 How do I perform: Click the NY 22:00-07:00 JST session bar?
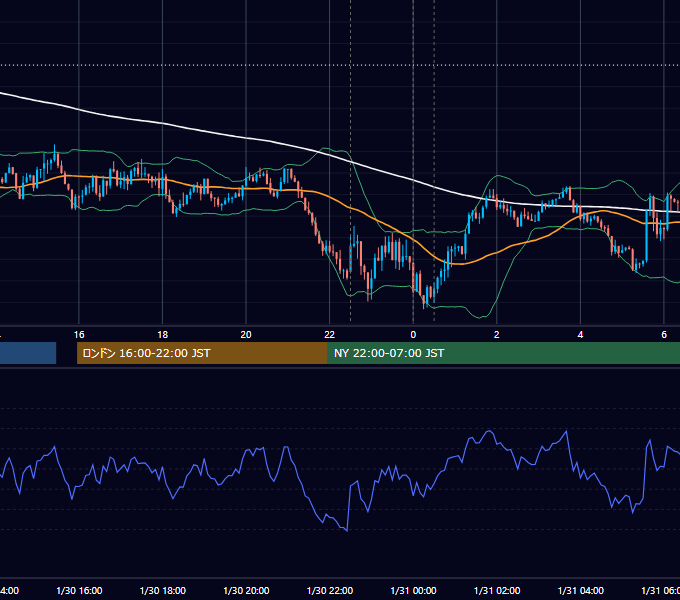tap(503, 353)
